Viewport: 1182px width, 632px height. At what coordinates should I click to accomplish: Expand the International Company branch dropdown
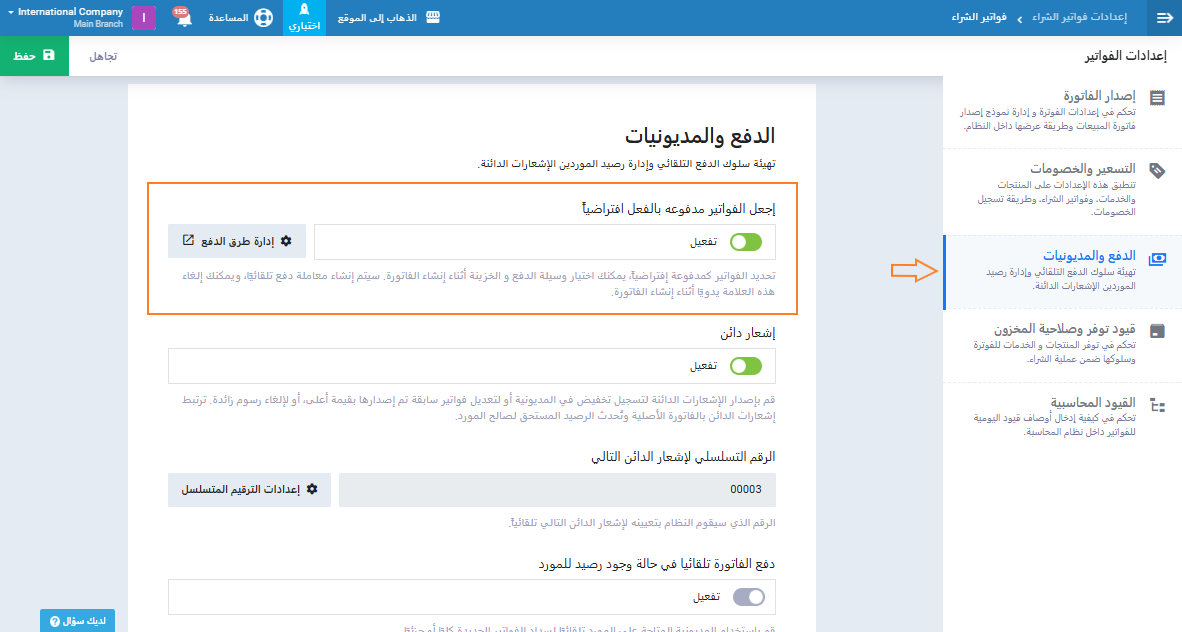(65, 17)
